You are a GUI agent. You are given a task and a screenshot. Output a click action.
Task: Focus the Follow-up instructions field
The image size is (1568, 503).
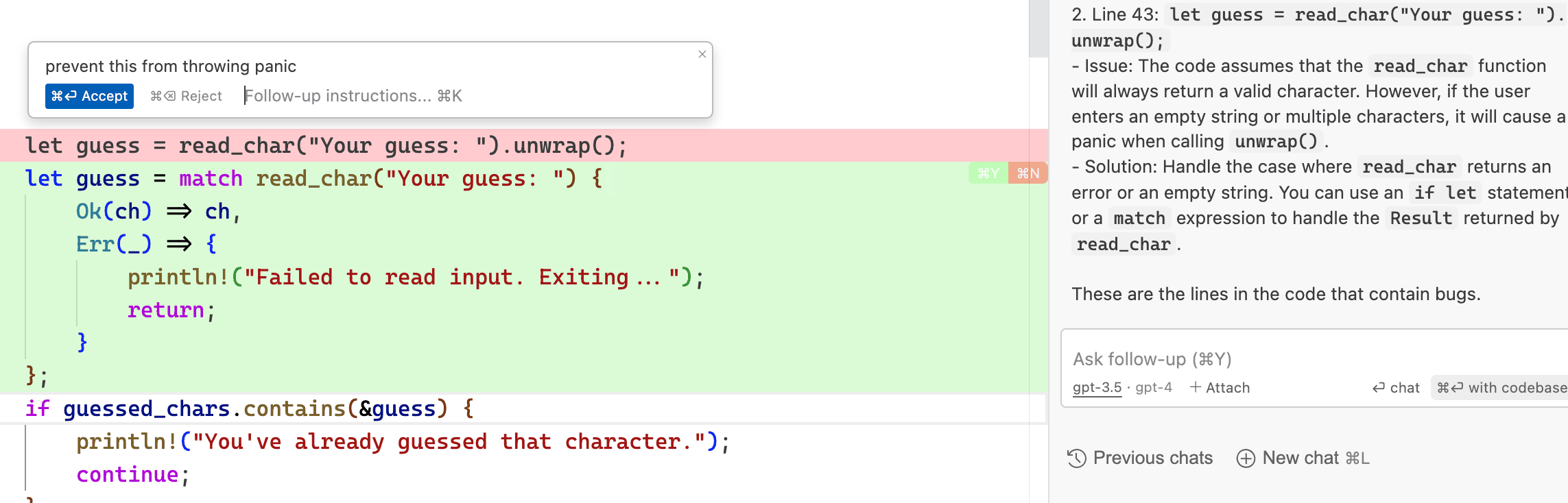coord(353,96)
